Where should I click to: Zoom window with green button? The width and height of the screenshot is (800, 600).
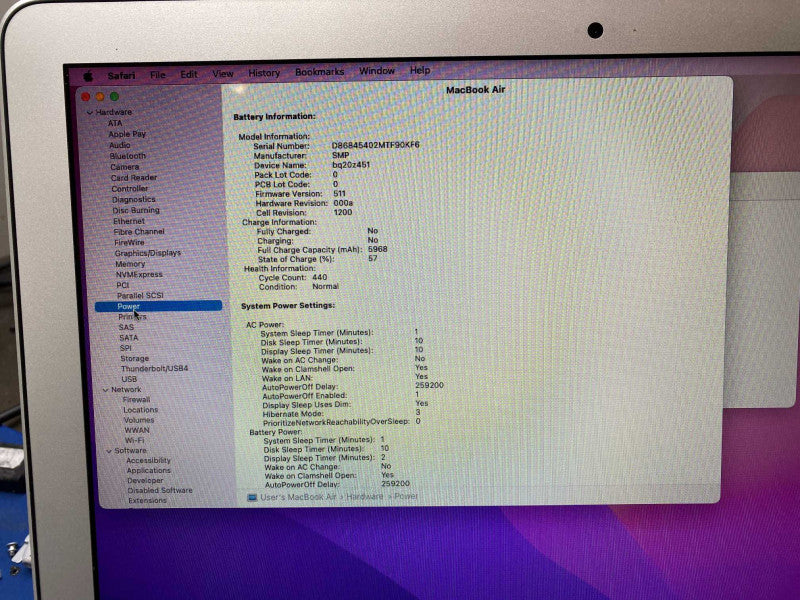(114, 96)
